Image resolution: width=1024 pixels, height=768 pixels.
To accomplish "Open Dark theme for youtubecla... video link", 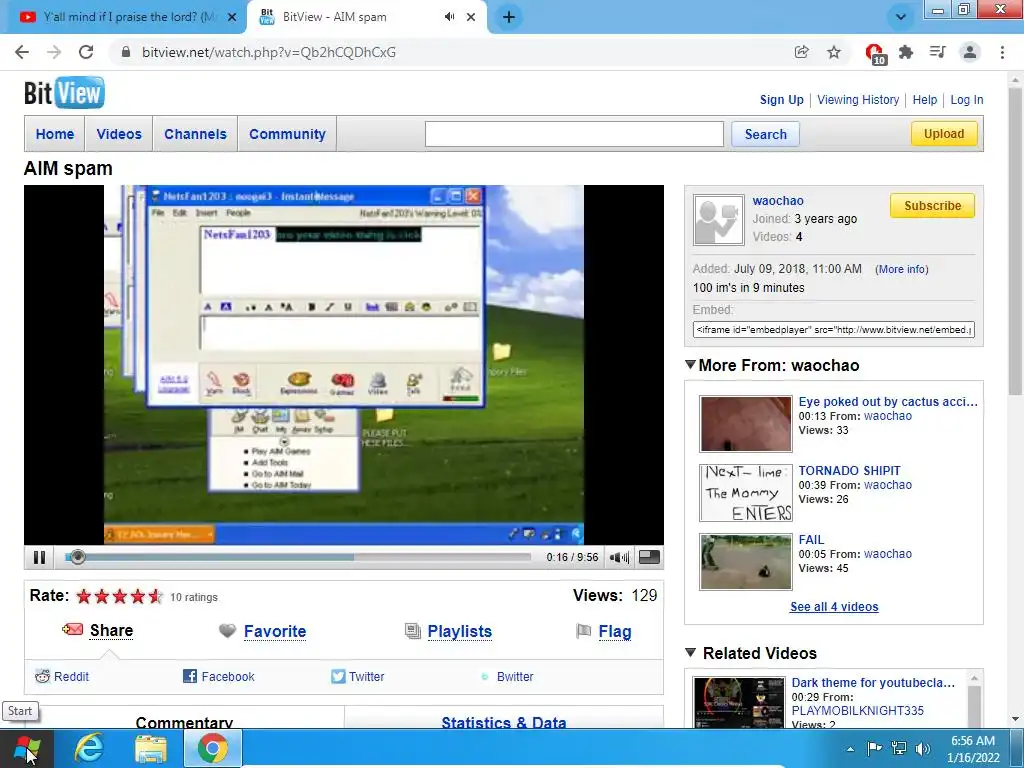I will coord(873,682).
